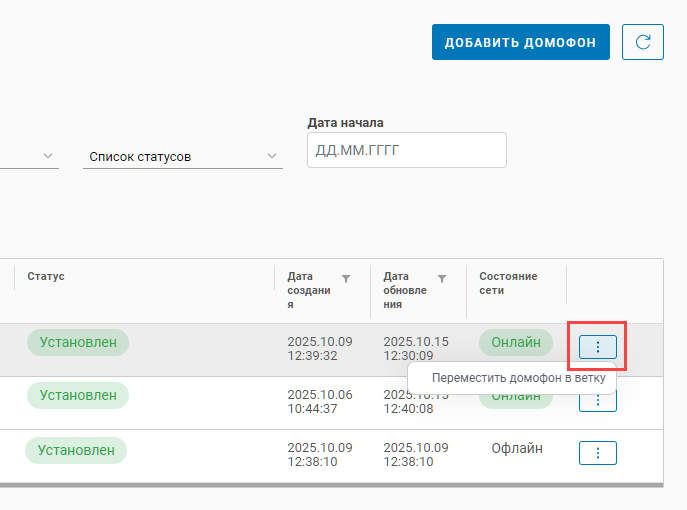The height and width of the screenshot is (510, 687).
Task: Click creation date 2025.10.06 10:44:37 cell
Action: 320,402
